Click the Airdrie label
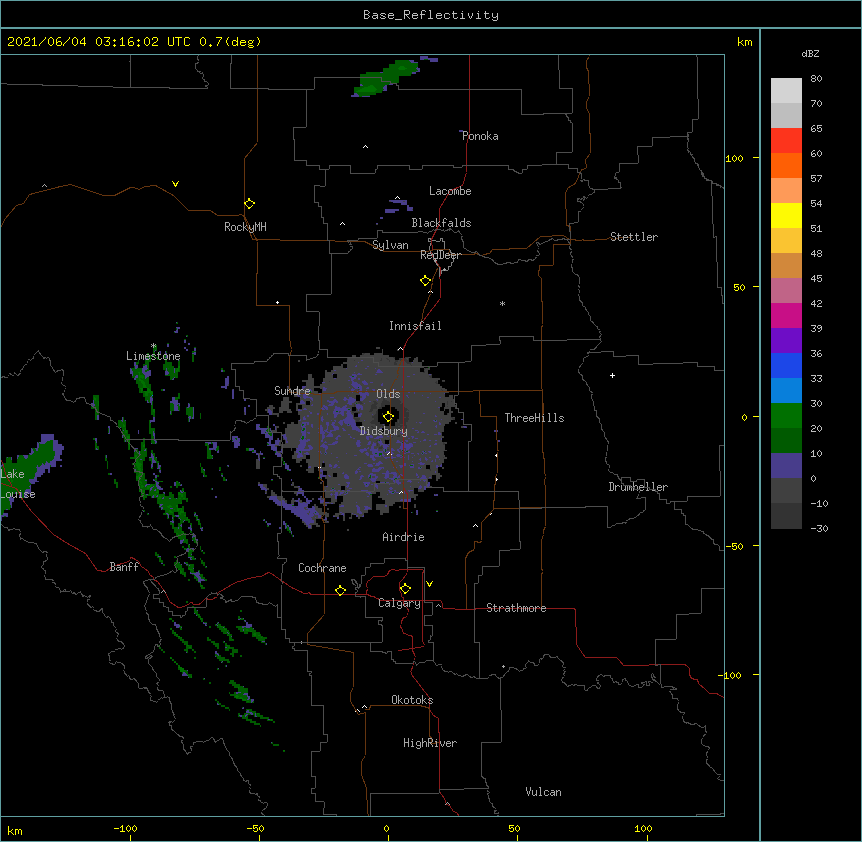The width and height of the screenshot is (862, 842). (404, 537)
